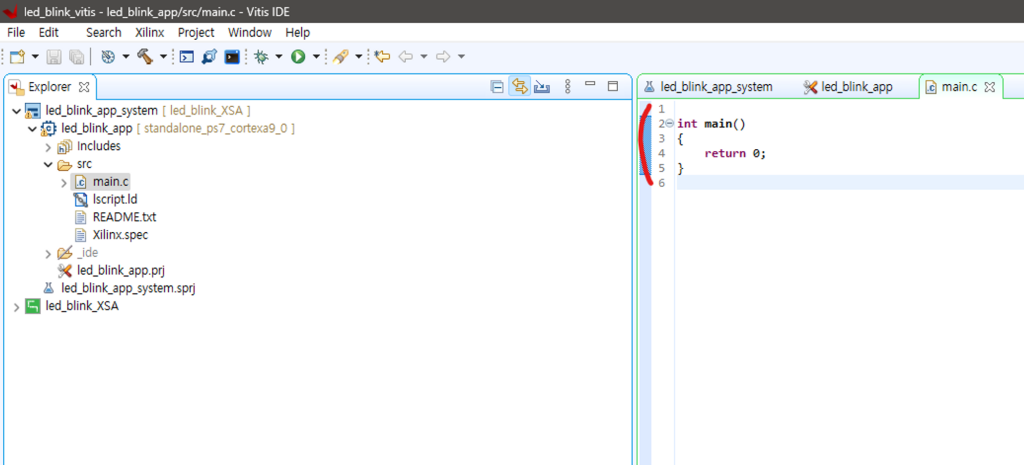Expand the Includes folder
This screenshot has height=465, width=1024.
coord(48,146)
